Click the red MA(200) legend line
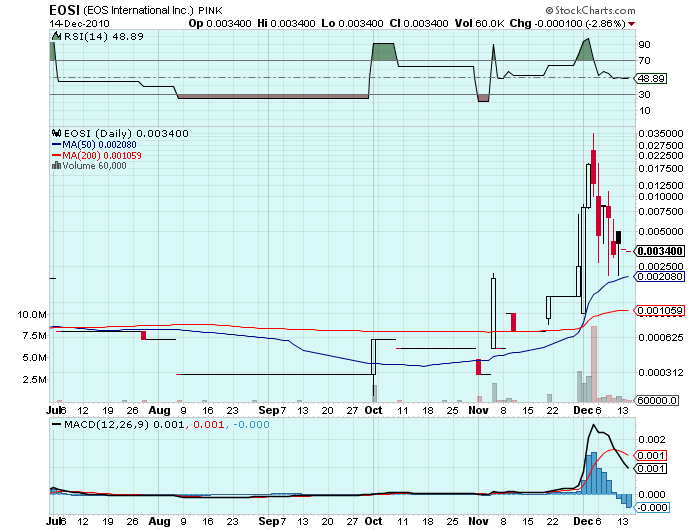The height and width of the screenshot is (530, 700). click(56, 155)
